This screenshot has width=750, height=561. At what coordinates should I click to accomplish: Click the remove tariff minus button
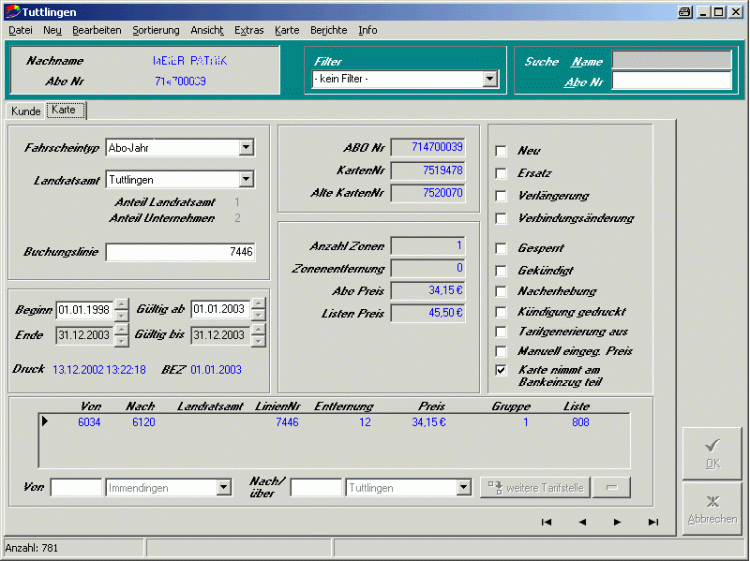pos(611,487)
